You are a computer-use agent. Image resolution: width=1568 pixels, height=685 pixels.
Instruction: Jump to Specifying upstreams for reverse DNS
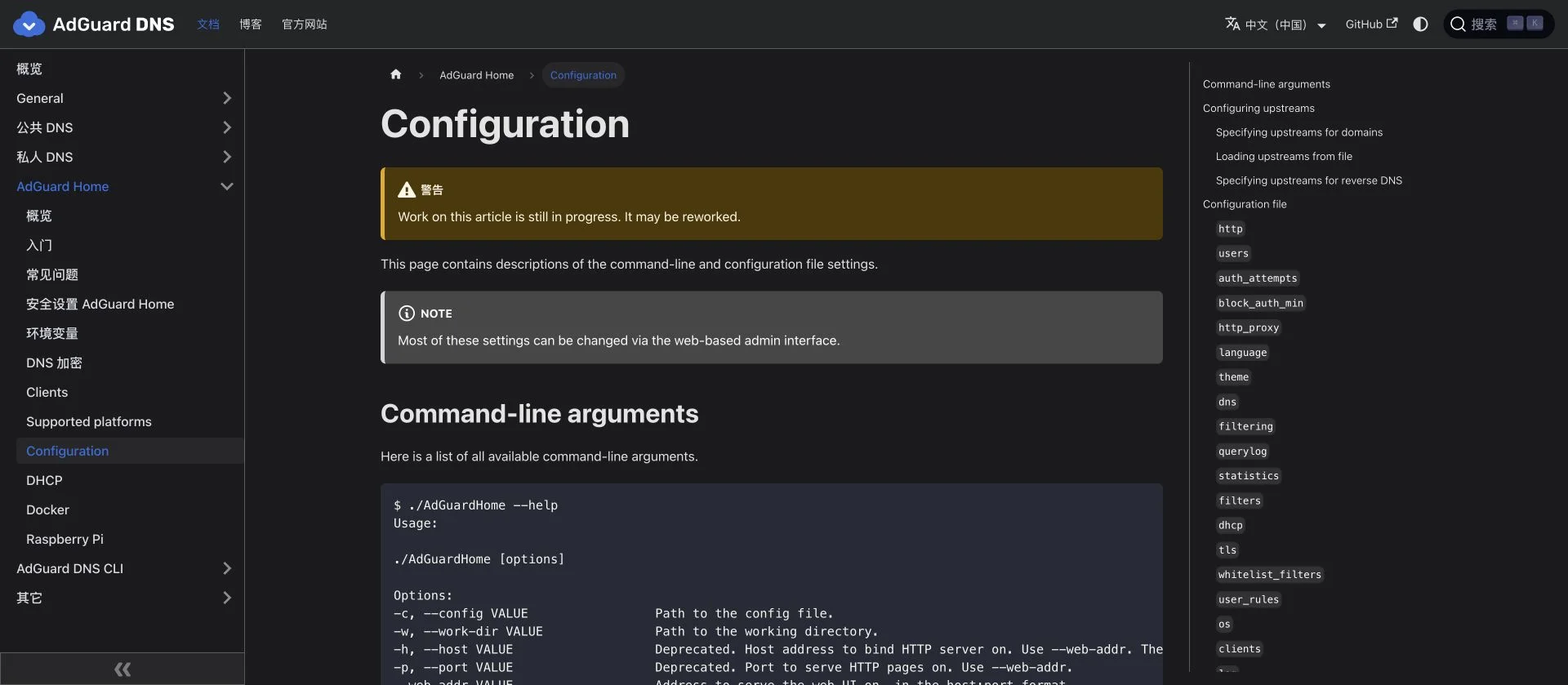1309,180
